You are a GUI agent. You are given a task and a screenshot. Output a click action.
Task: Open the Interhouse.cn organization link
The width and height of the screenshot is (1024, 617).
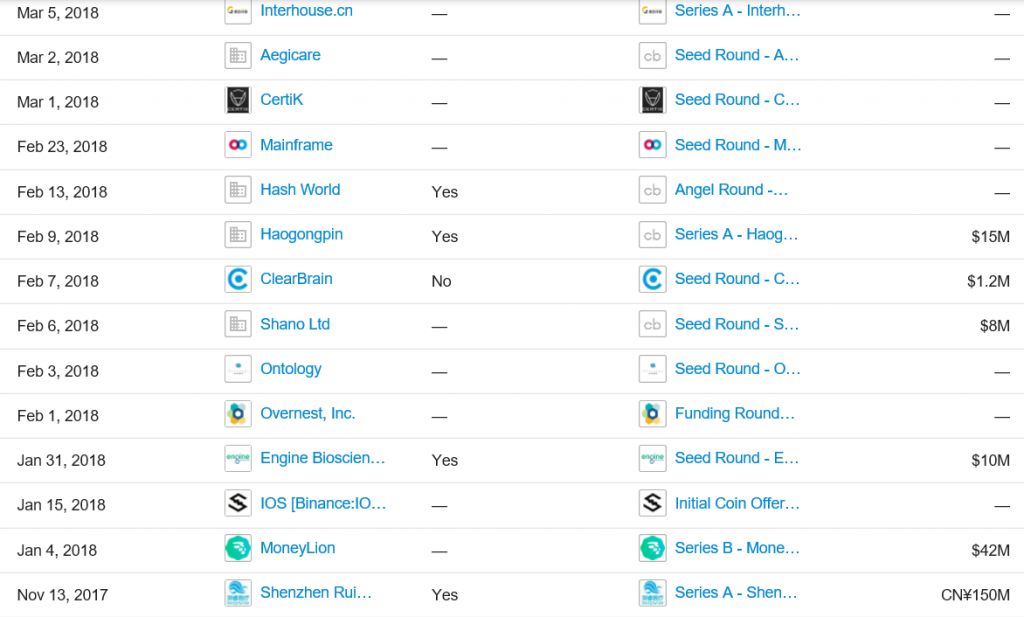pos(306,10)
